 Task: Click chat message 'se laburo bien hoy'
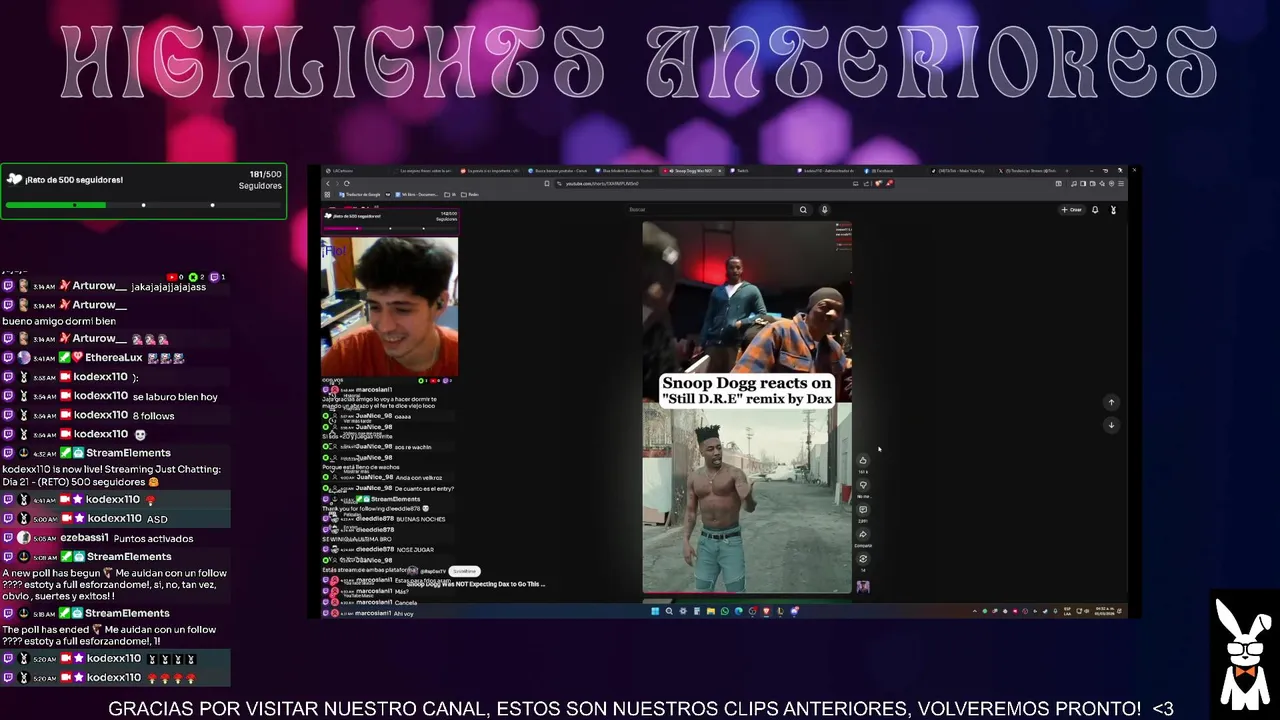pos(175,397)
